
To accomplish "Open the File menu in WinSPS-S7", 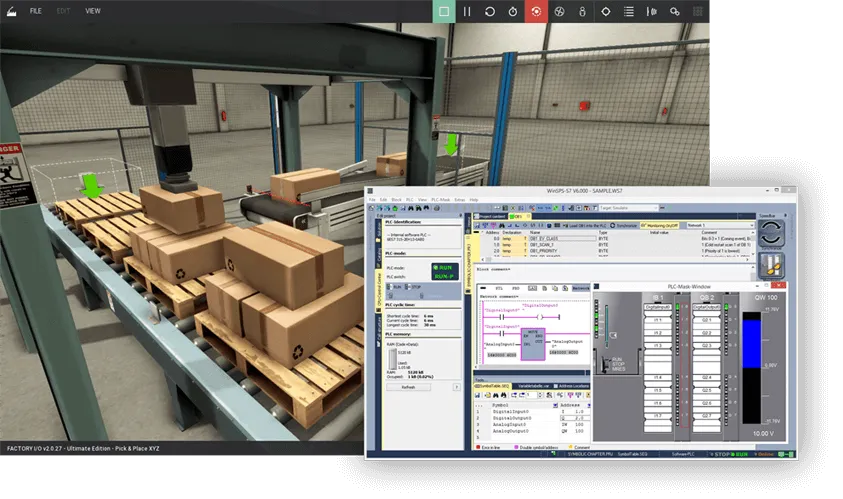I will coord(372,199).
